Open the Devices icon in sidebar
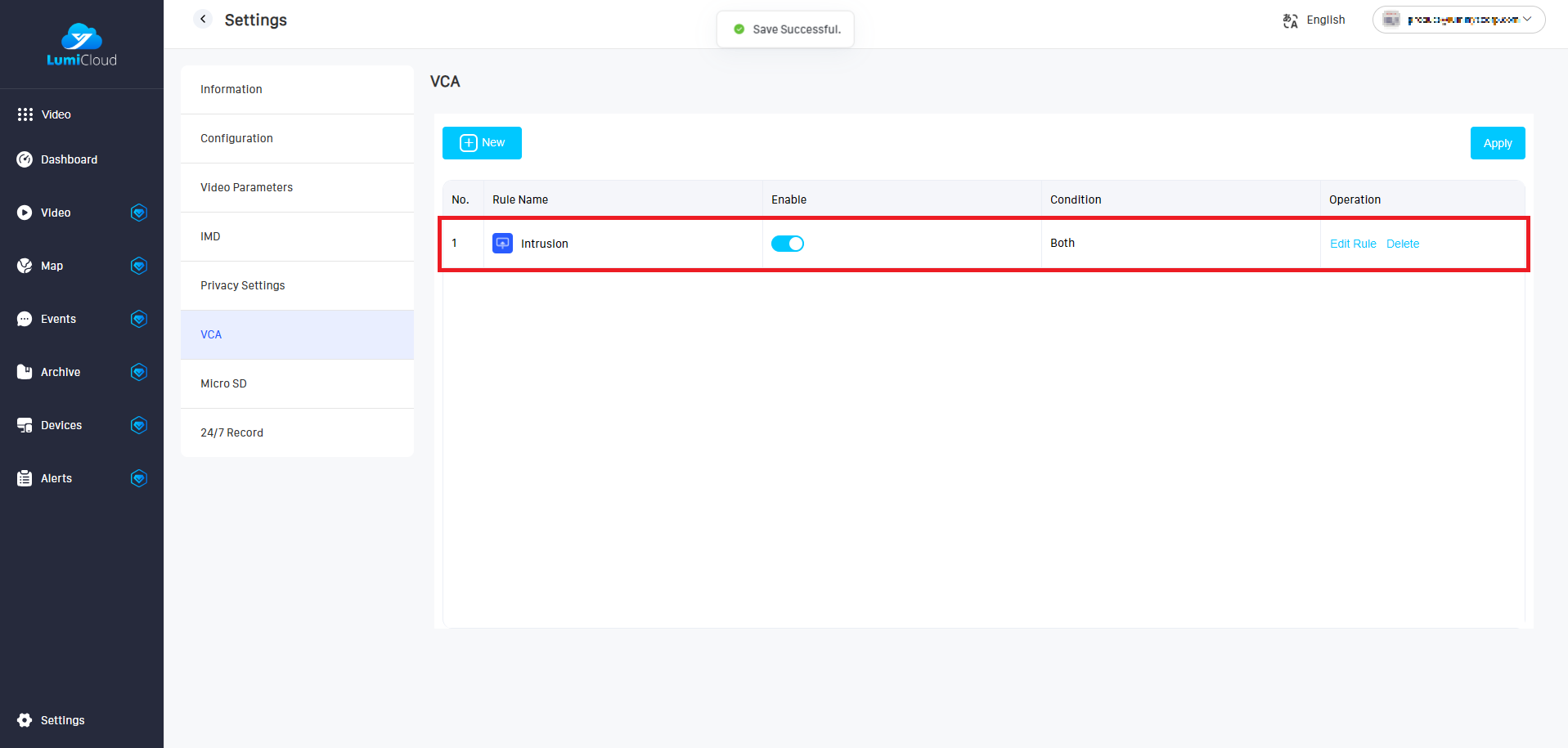The width and height of the screenshot is (1568, 748). 25,425
